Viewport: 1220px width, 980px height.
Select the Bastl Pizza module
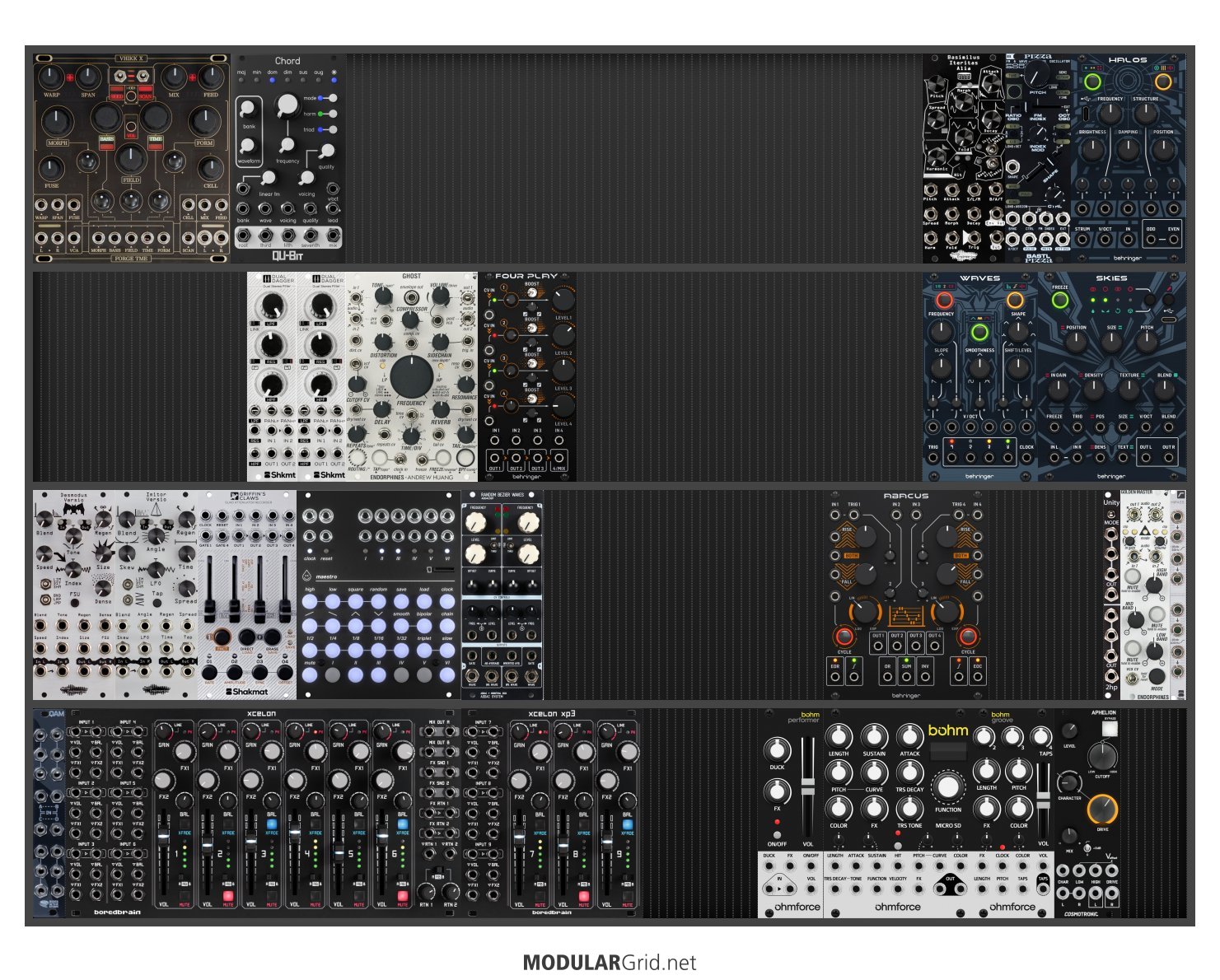coord(1037,158)
